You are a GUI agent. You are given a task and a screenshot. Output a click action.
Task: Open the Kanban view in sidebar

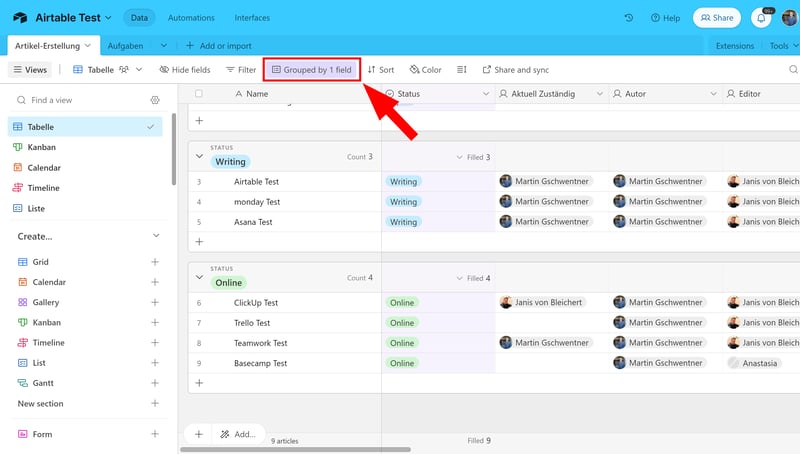point(85,147)
